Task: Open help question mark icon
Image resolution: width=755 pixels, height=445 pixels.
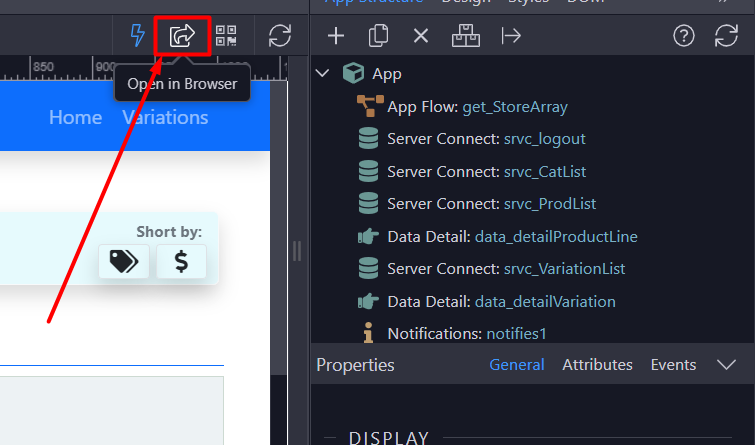Action: tap(684, 36)
